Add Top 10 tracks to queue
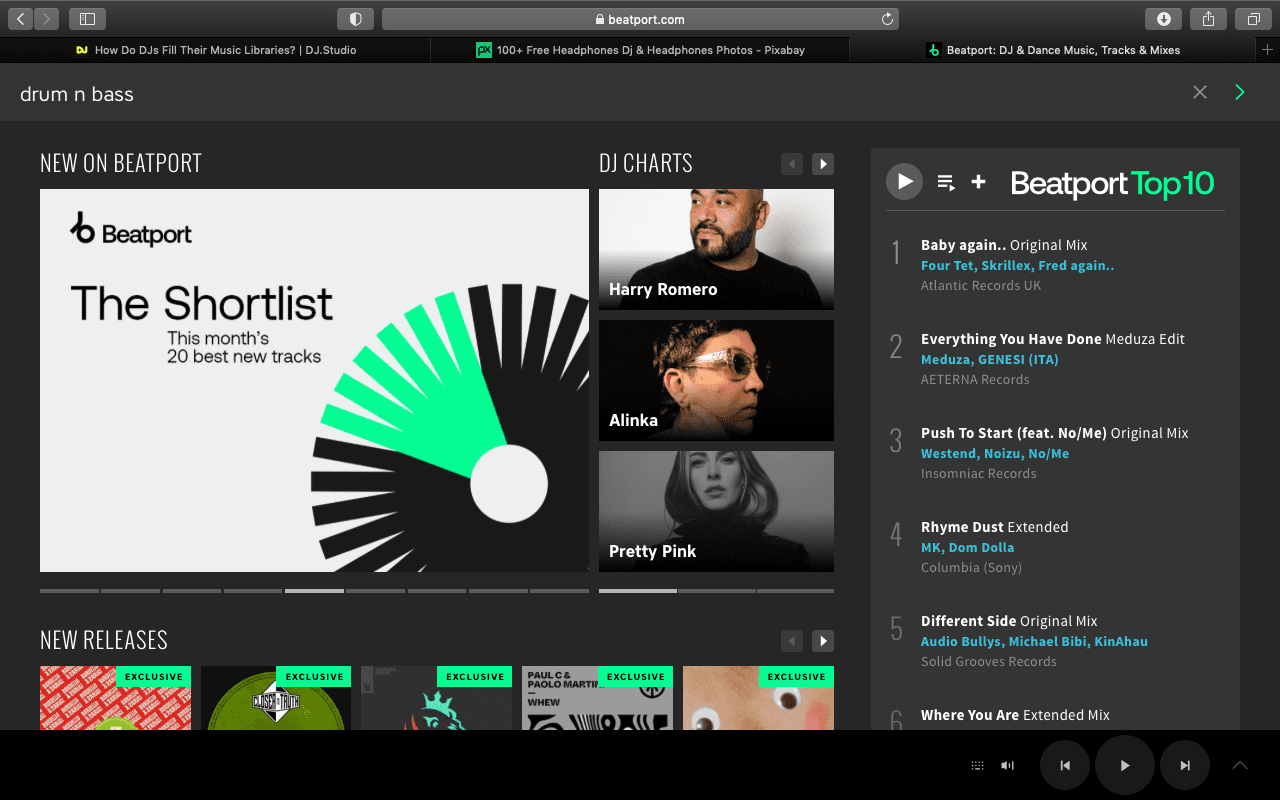The width and height of the screenshot is (1280, 800). point(945,182)
